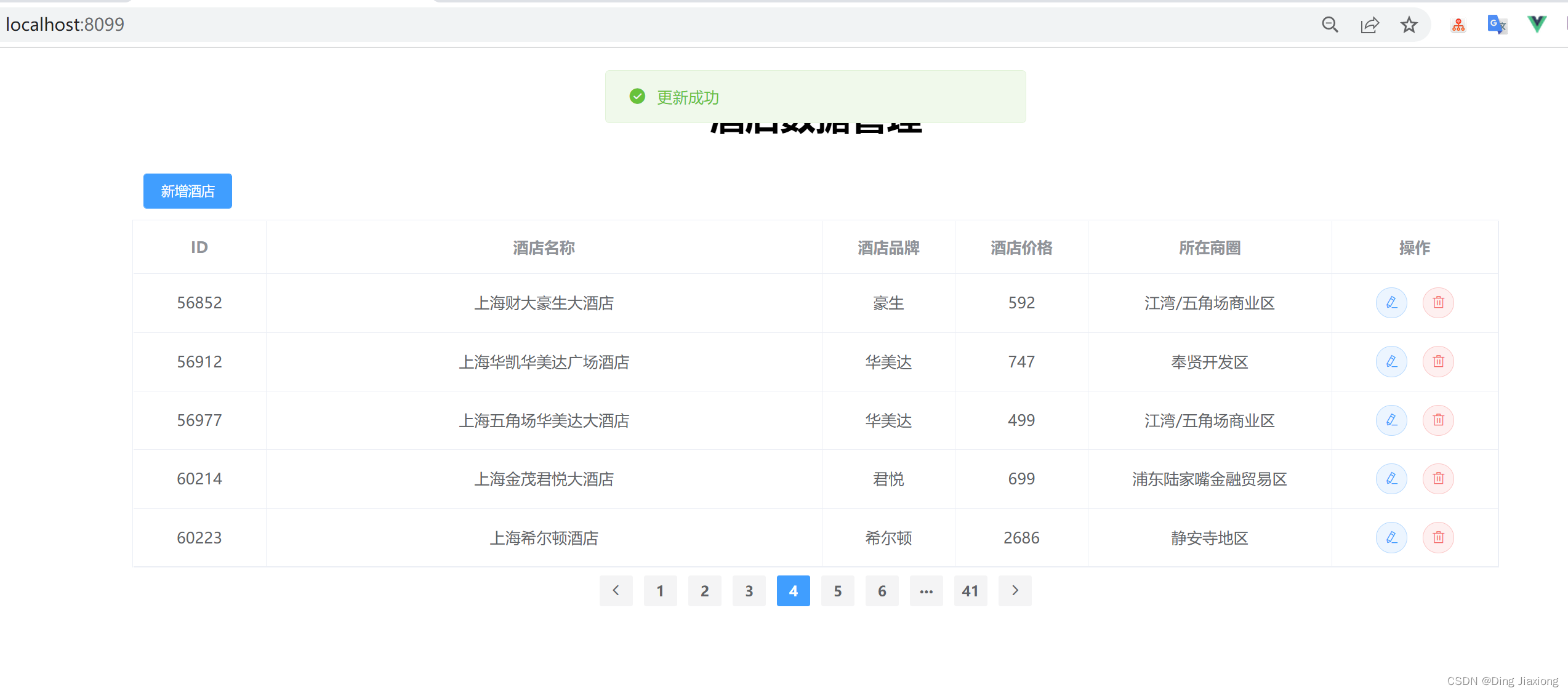The image size is (1568, 693).
Task: Click the 新增酒店 button
Action: click(188, 191)
